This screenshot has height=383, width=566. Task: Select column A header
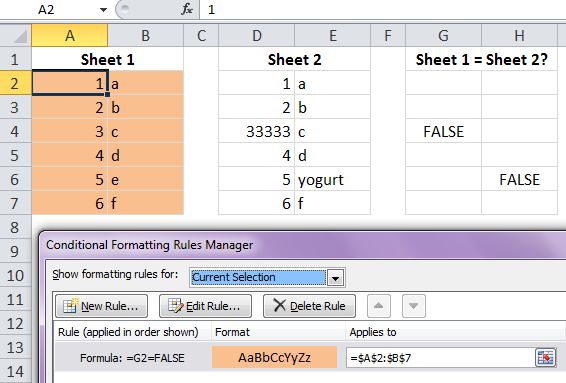[70, 35]
